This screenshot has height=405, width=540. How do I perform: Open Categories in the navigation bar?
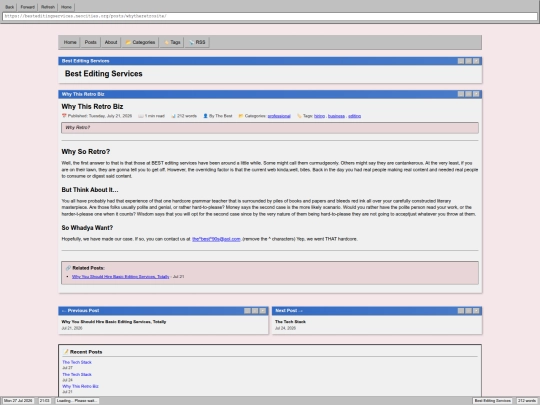click(140, 42)
